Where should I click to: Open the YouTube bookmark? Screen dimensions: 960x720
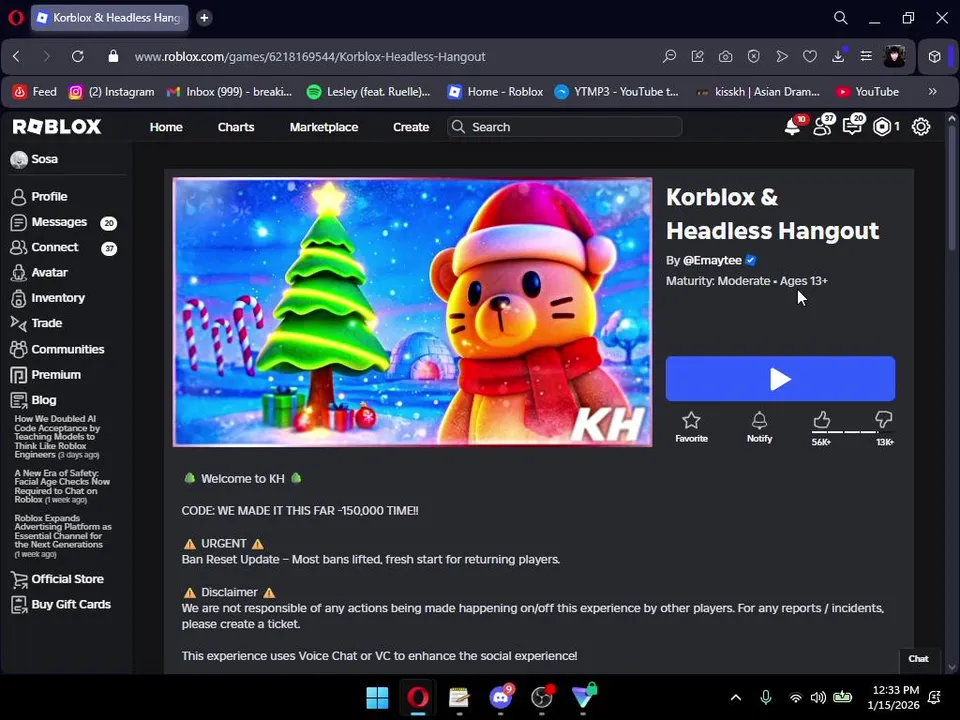coord(868,92)
